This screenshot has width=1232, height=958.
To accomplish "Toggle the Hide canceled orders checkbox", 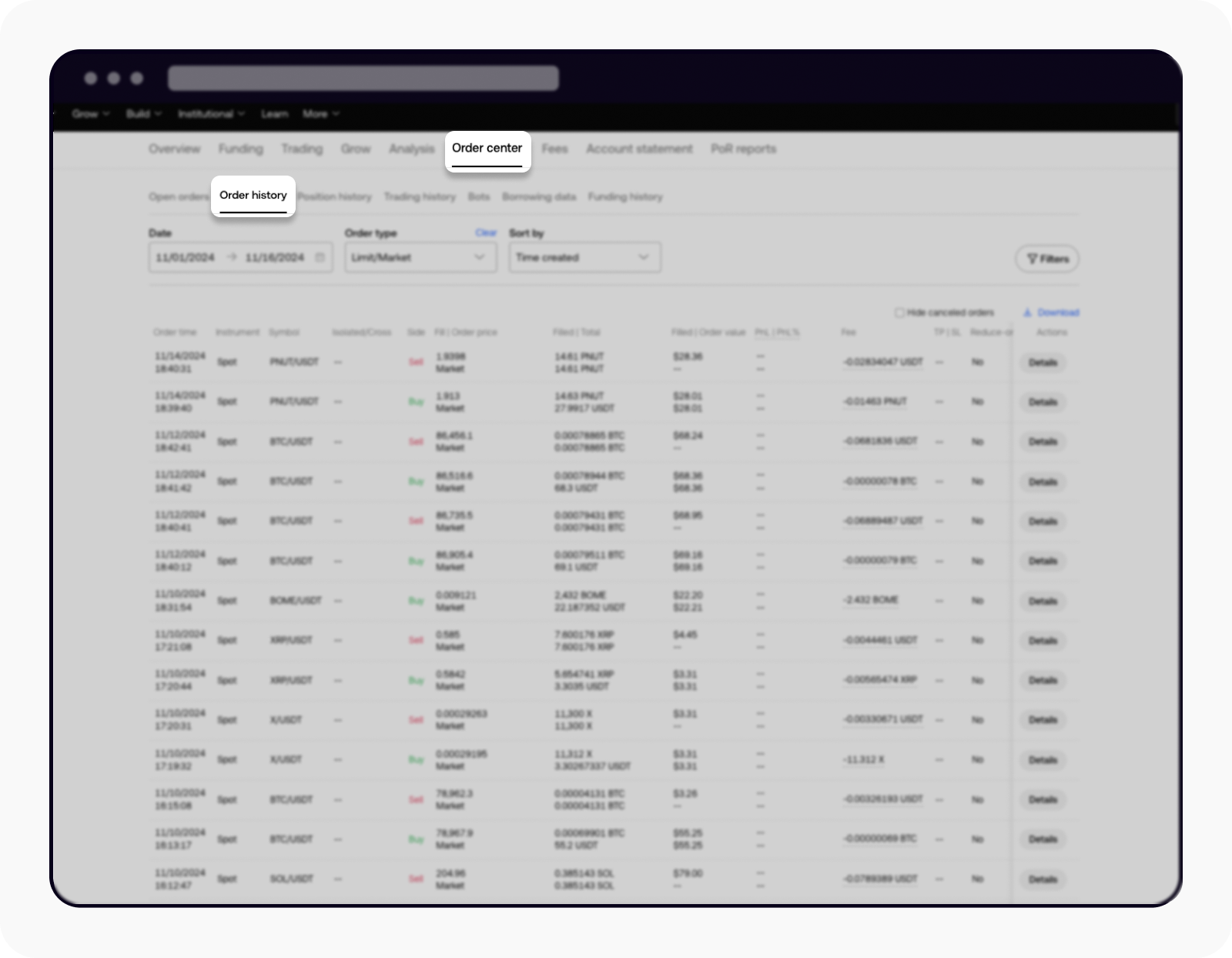I will [x=899, y=313].
